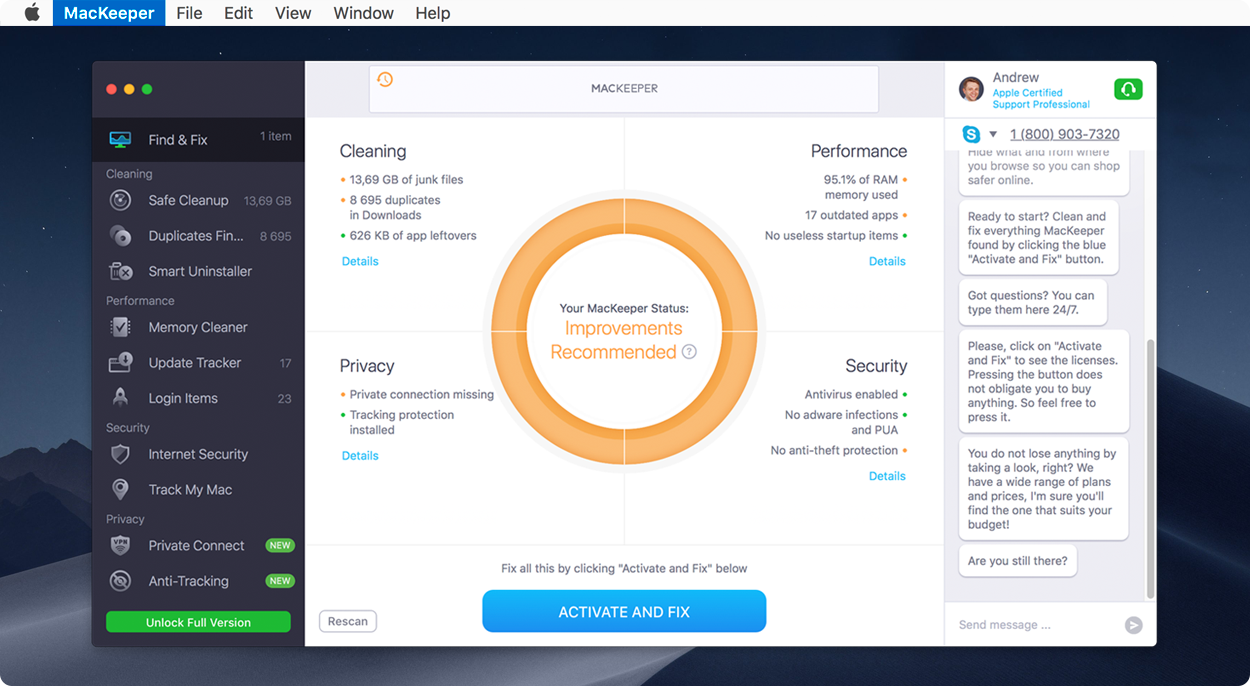Click the Activate and Fix button
Screen dimensions: 1250x686
tap(624, 611)
